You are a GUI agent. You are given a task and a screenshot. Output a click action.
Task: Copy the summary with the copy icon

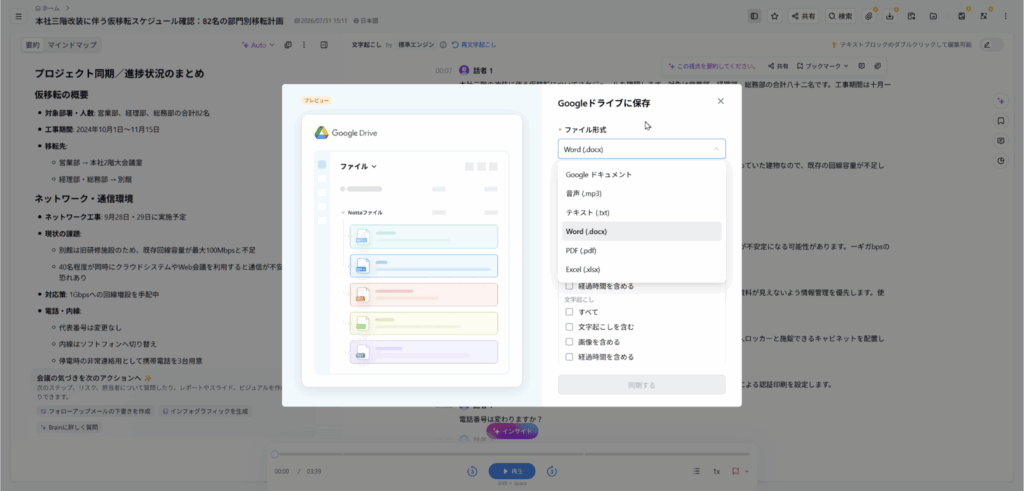288,45
